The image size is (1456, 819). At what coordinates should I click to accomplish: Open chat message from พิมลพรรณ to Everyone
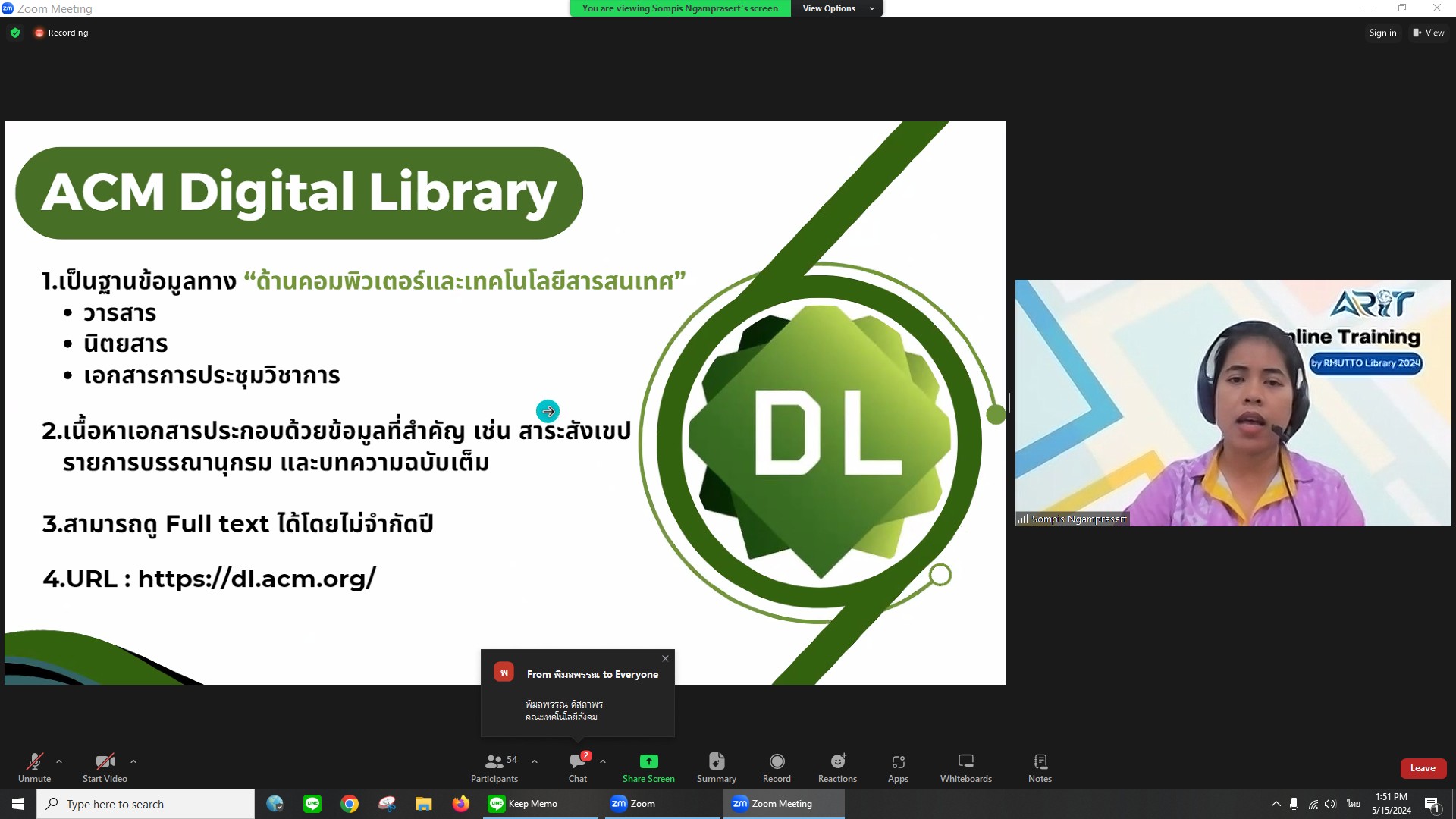[x=578, y=693]
